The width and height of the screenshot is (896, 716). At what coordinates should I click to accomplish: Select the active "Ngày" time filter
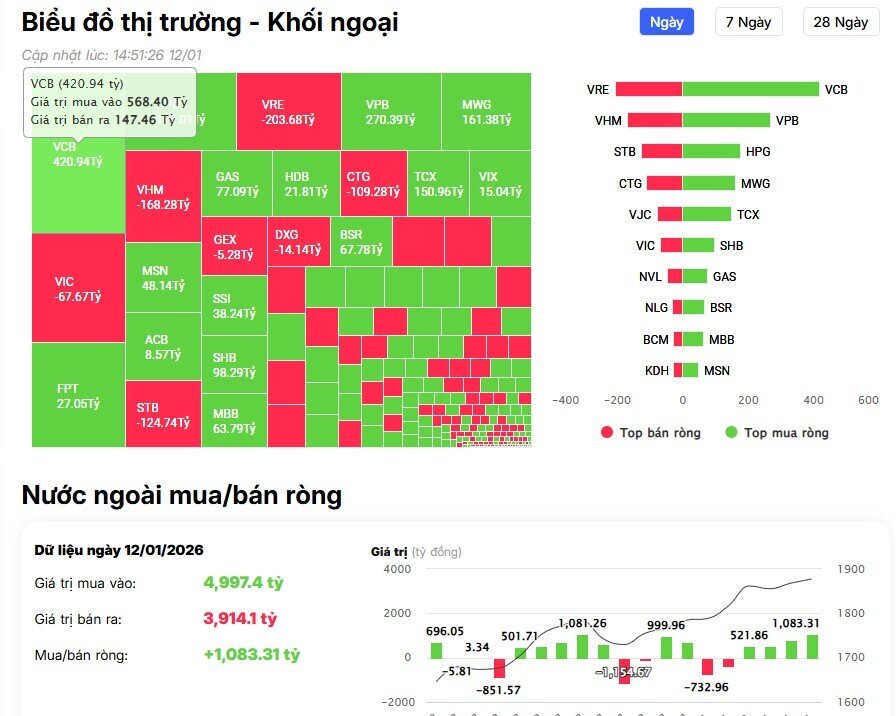[x=666, y=22]
